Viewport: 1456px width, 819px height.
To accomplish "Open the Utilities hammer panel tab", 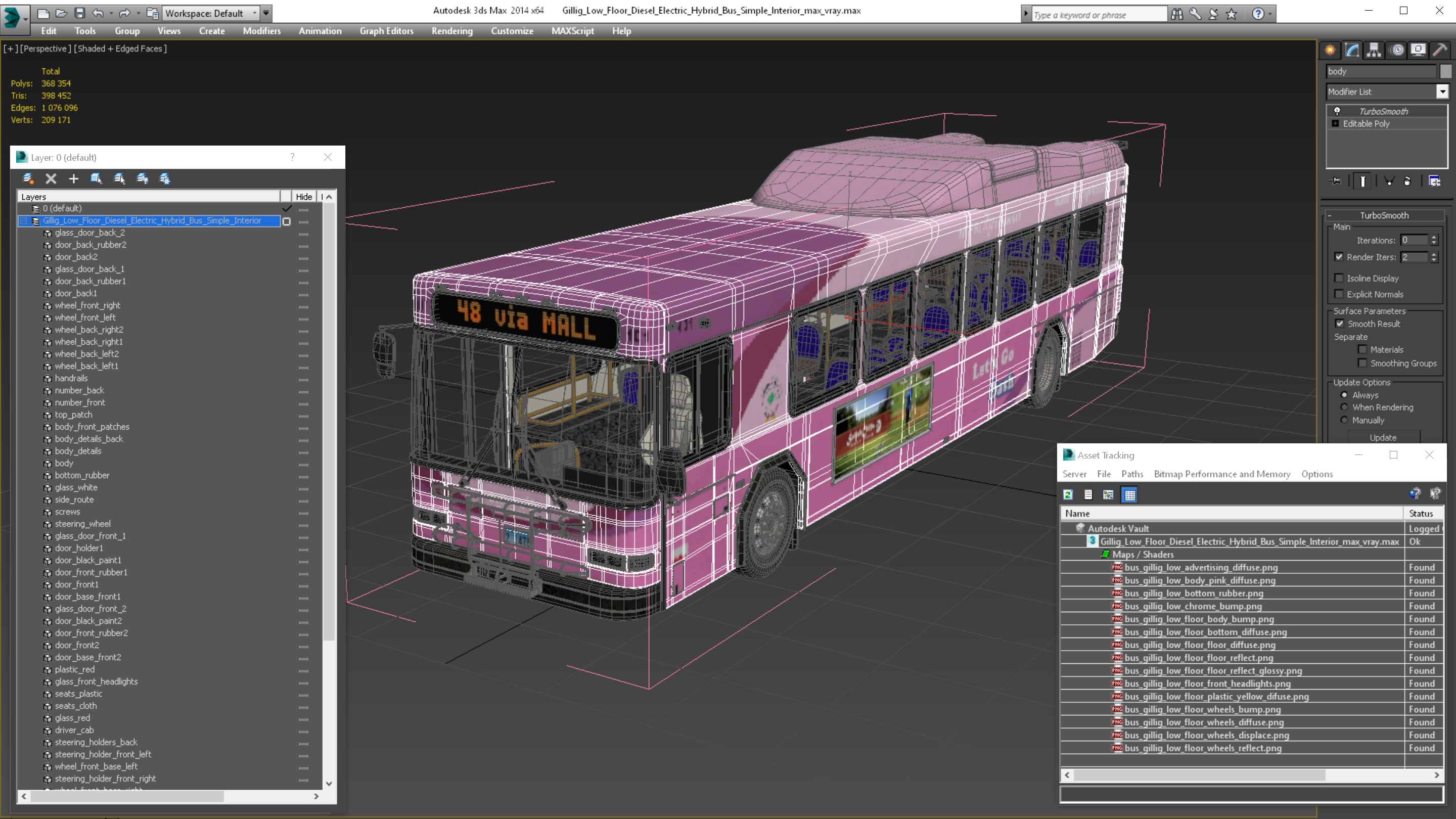I will pyautogui.click(x=1440, y=51).
